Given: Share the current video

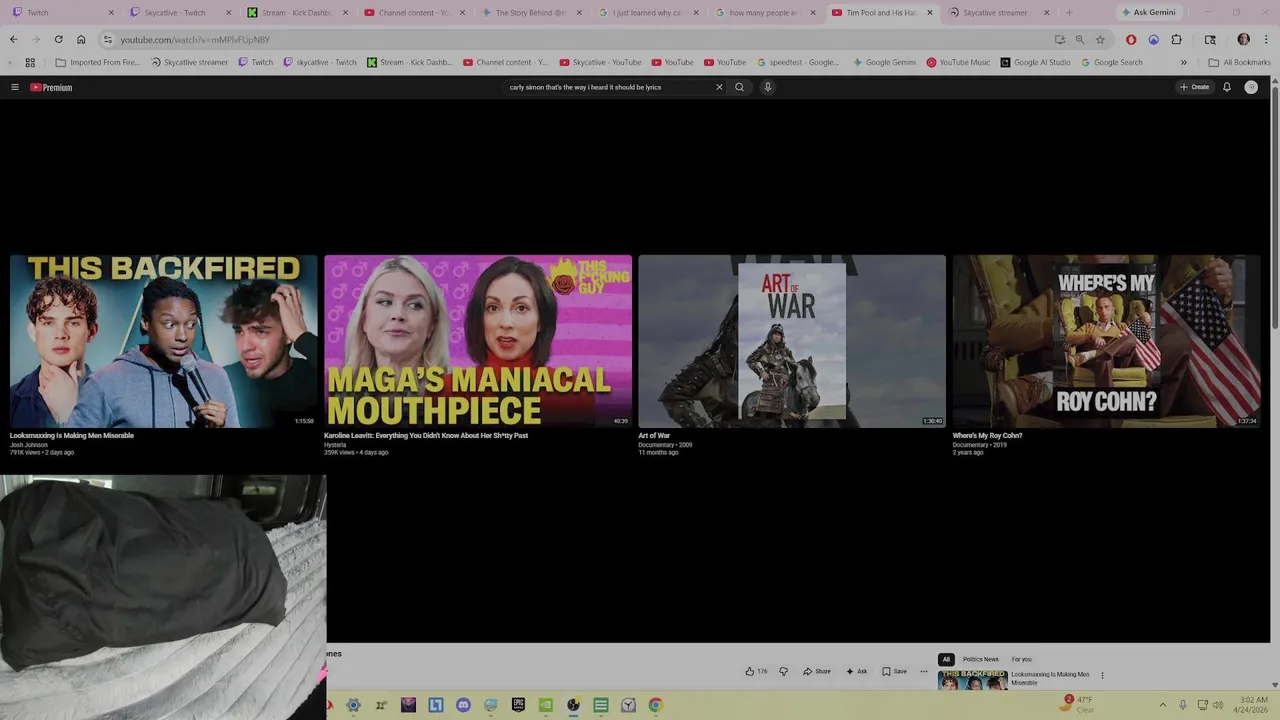Looking at the screenshot, I should pyautogui.click(x=817, y=671).
